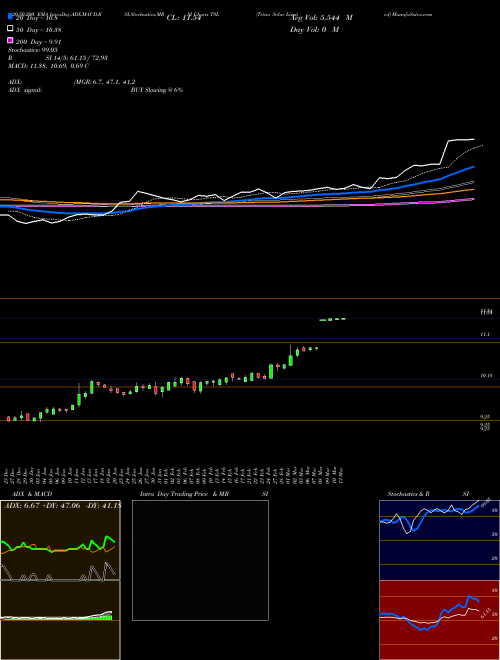Click the magenta 200 Day legend swatch

click(x=10, y=40)
